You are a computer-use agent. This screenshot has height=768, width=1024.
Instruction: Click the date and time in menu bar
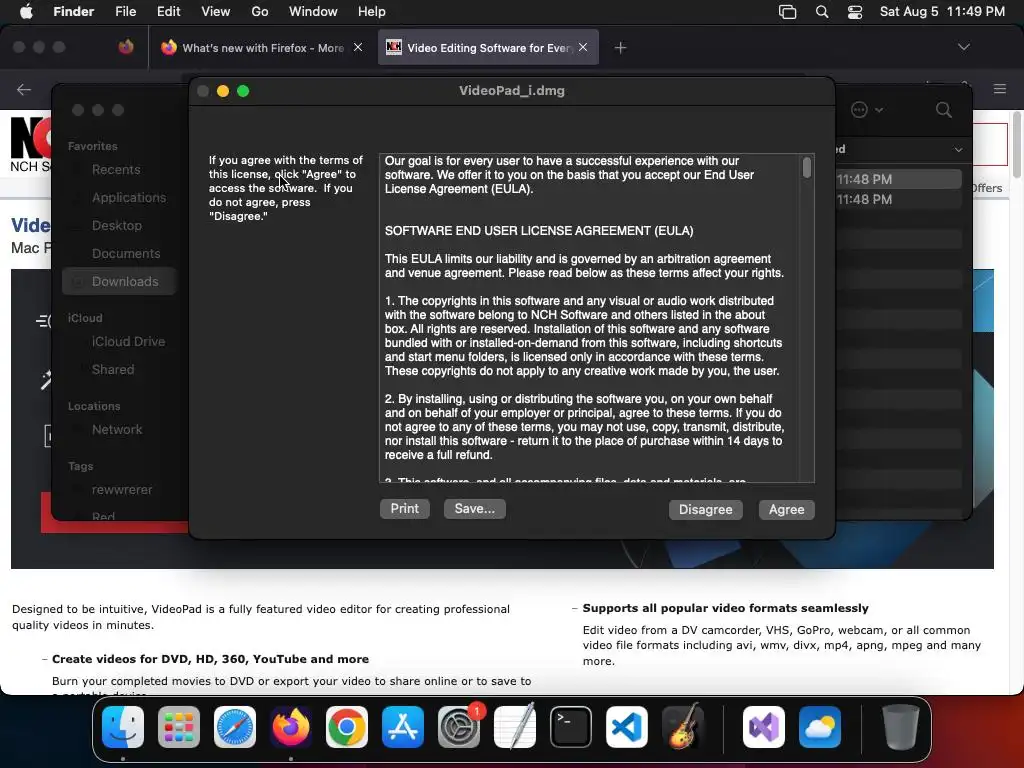coord(942,11)
